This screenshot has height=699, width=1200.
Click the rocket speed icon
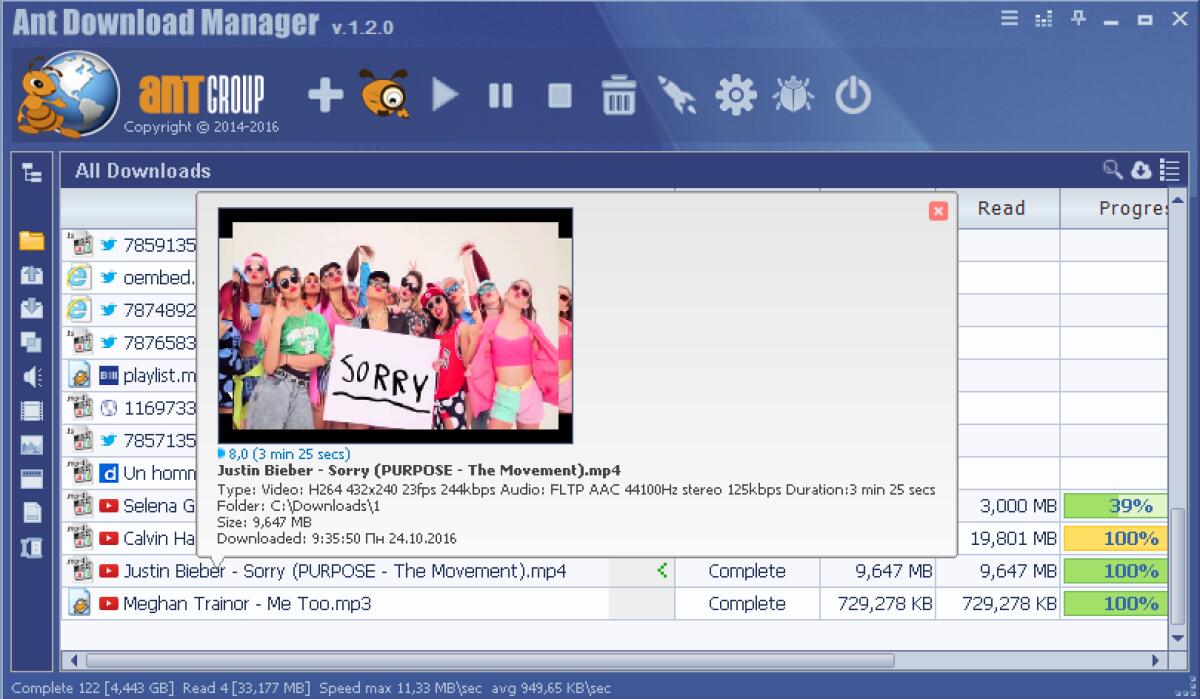point(677,96)
